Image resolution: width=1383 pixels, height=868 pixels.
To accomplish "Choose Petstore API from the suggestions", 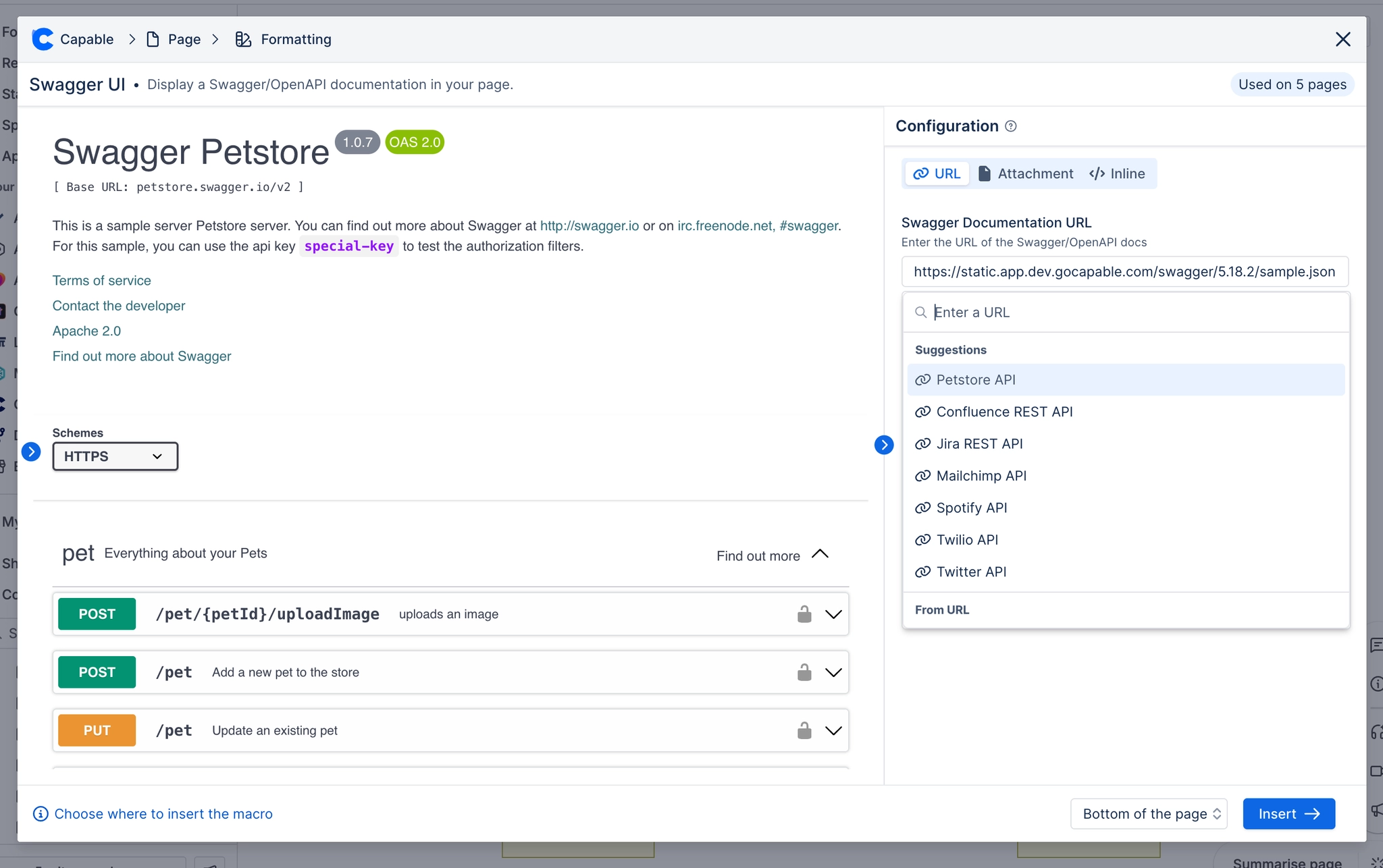I will pos(976,380).
